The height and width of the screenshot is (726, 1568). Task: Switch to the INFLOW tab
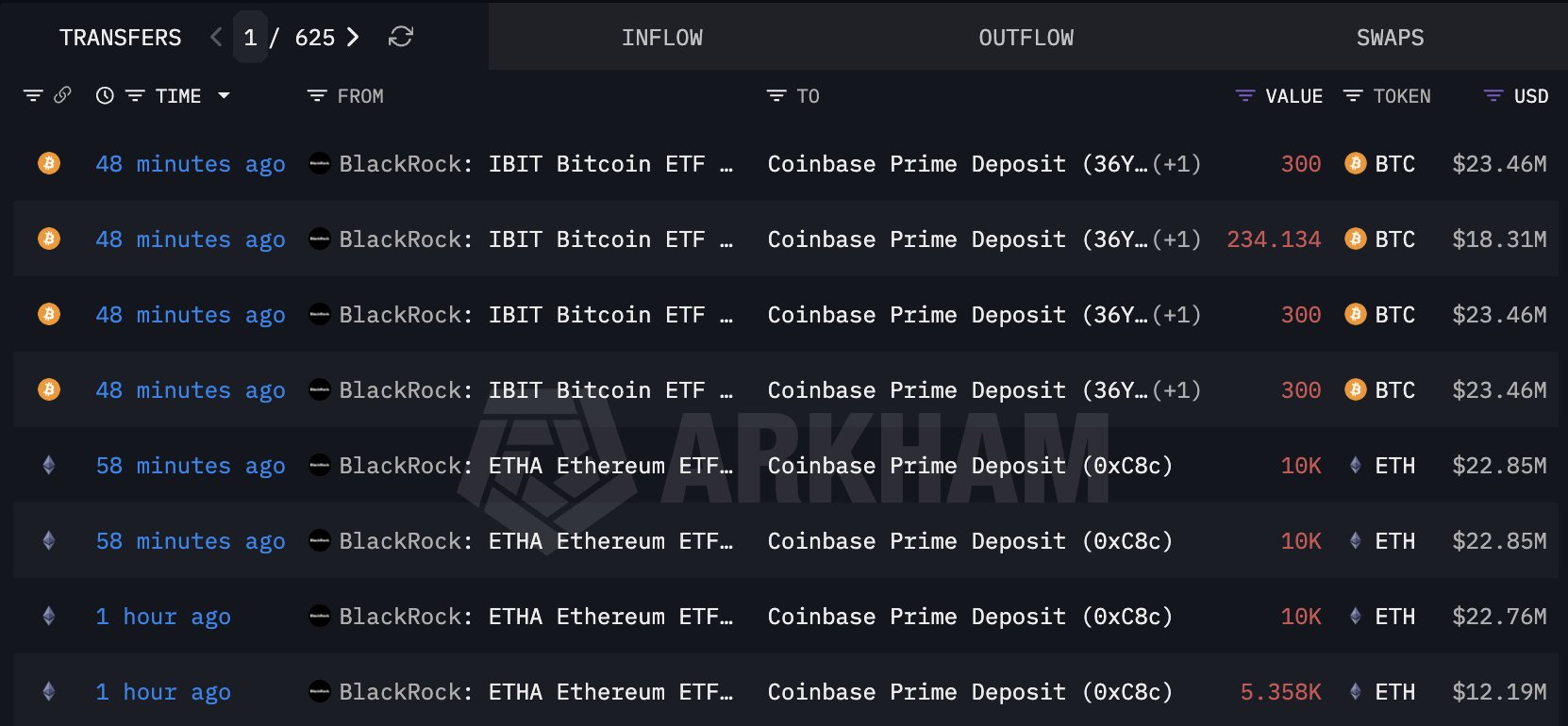coord(661,38)
